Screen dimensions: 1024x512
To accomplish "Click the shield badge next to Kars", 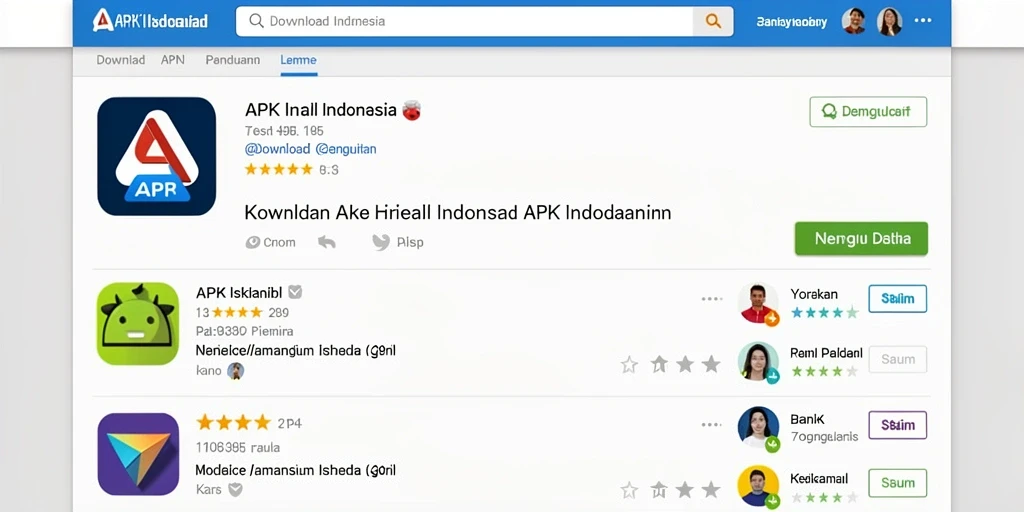I will point(235,489).
